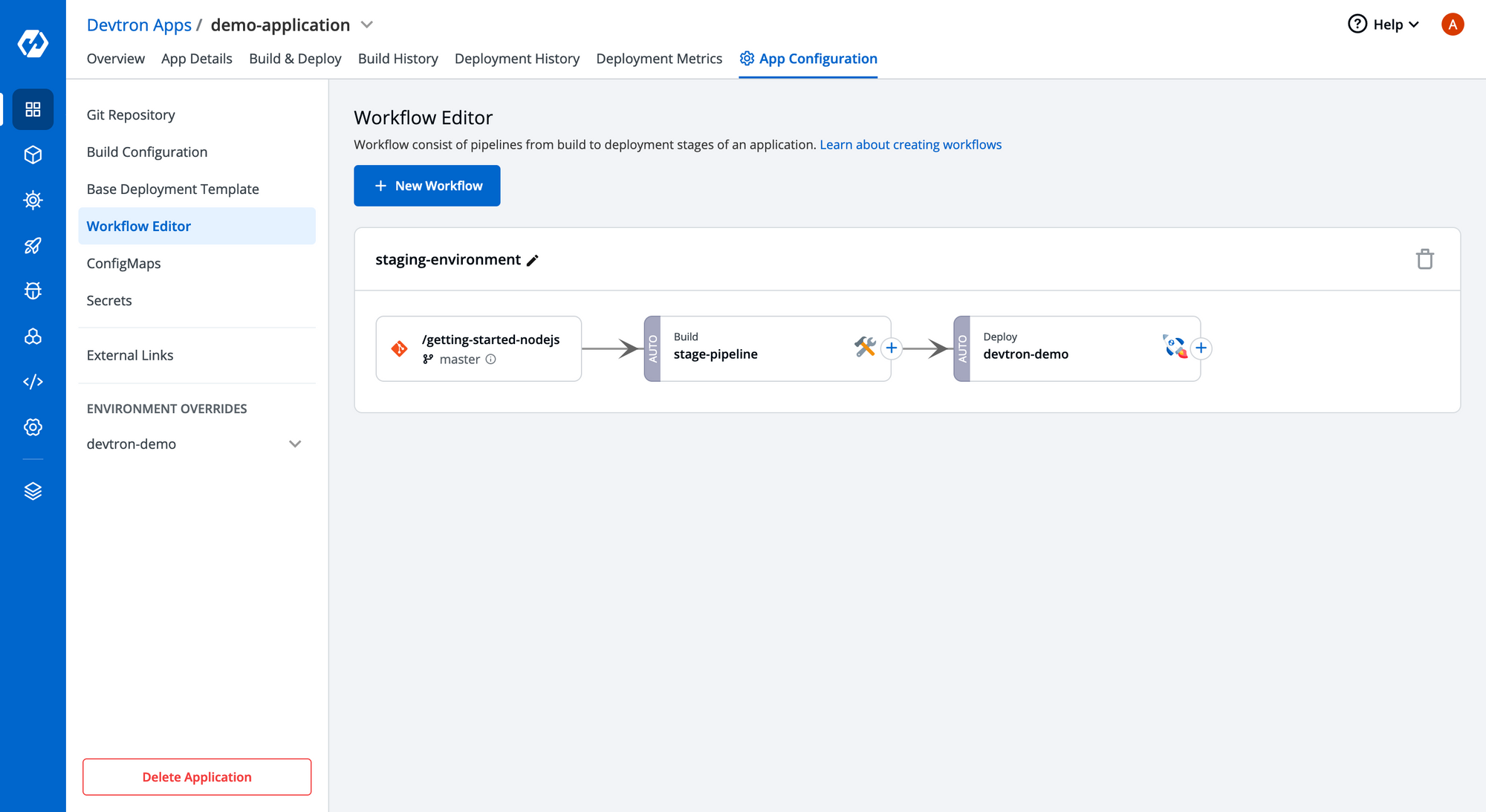Viewport: 1486px width, 812px height.
Task: Click the sun-gear icon in left sidebar
Action: pyautogui.click(x=33, y=200)
